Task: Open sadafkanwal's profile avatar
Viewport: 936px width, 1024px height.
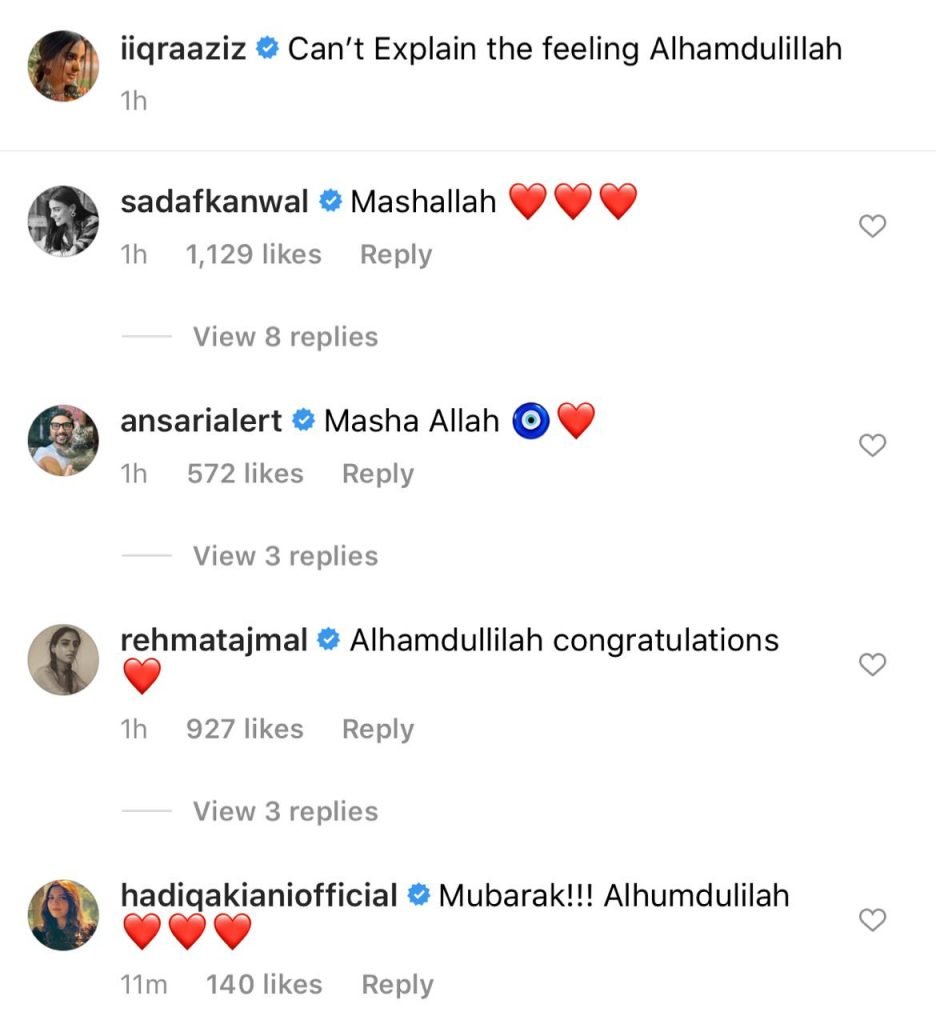Action: tap(63, 221)
